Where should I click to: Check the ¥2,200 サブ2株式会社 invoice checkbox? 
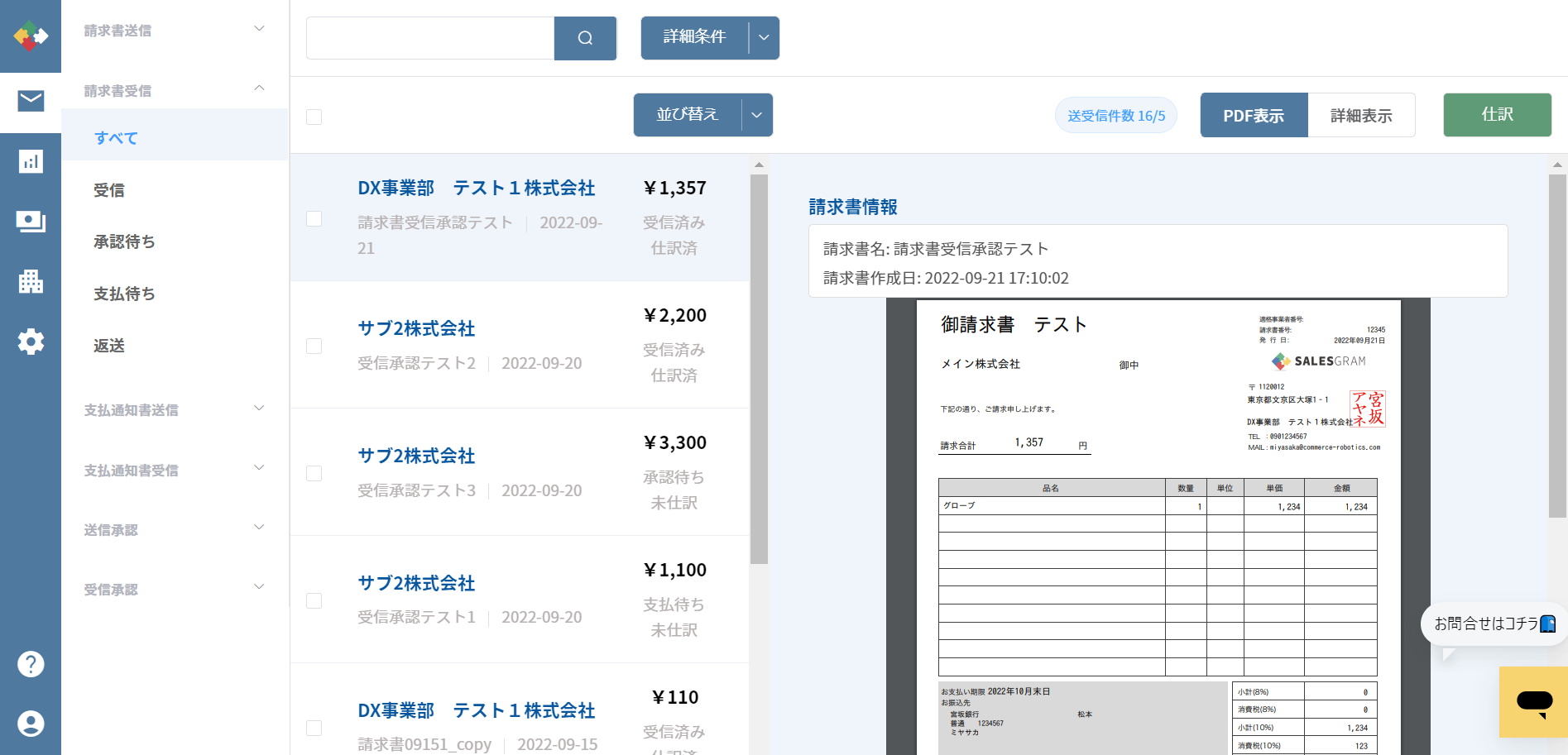[x=314, y=346]
